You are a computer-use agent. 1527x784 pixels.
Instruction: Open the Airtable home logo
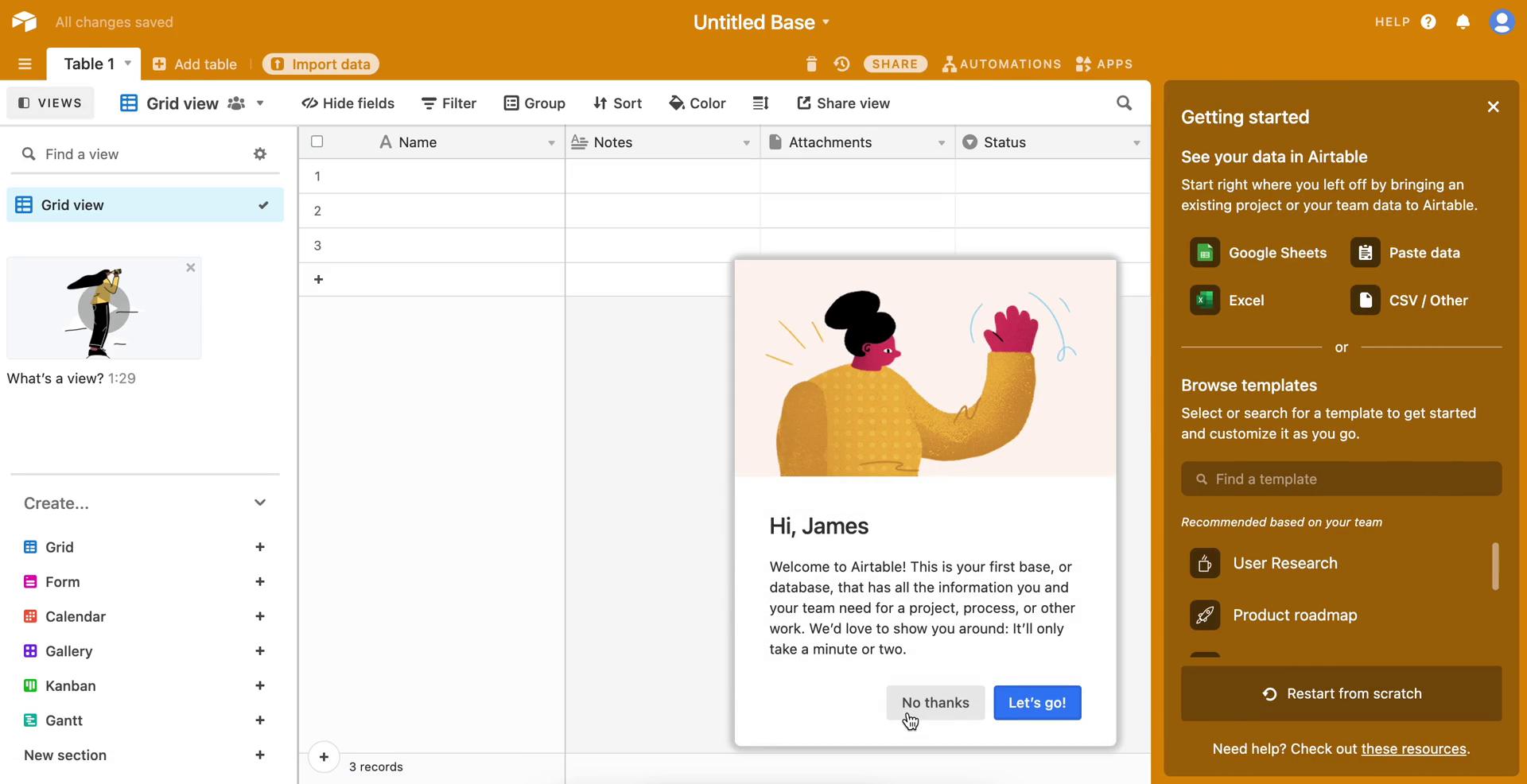24,21
